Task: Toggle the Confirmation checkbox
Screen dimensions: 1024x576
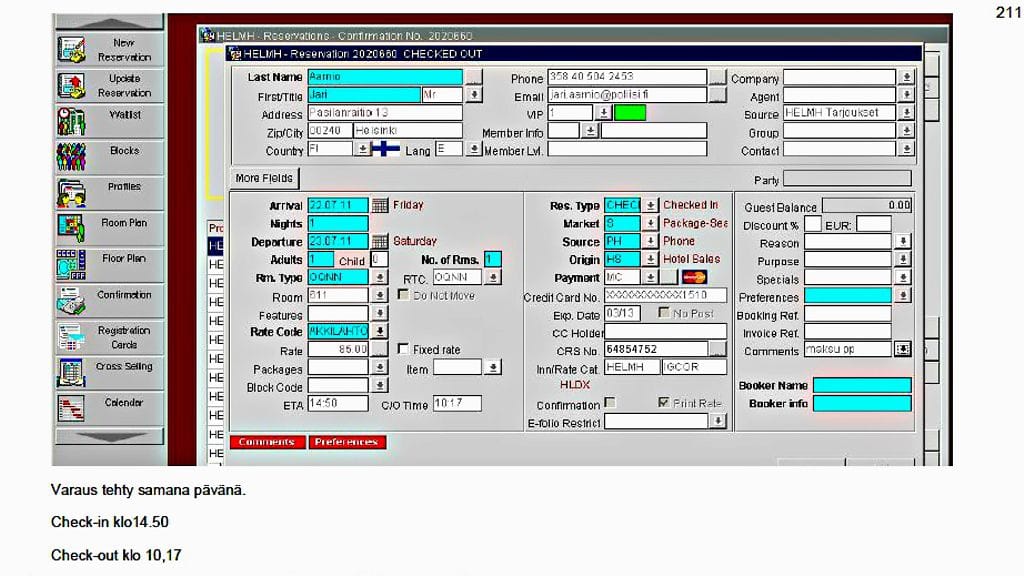Action: 610,403
